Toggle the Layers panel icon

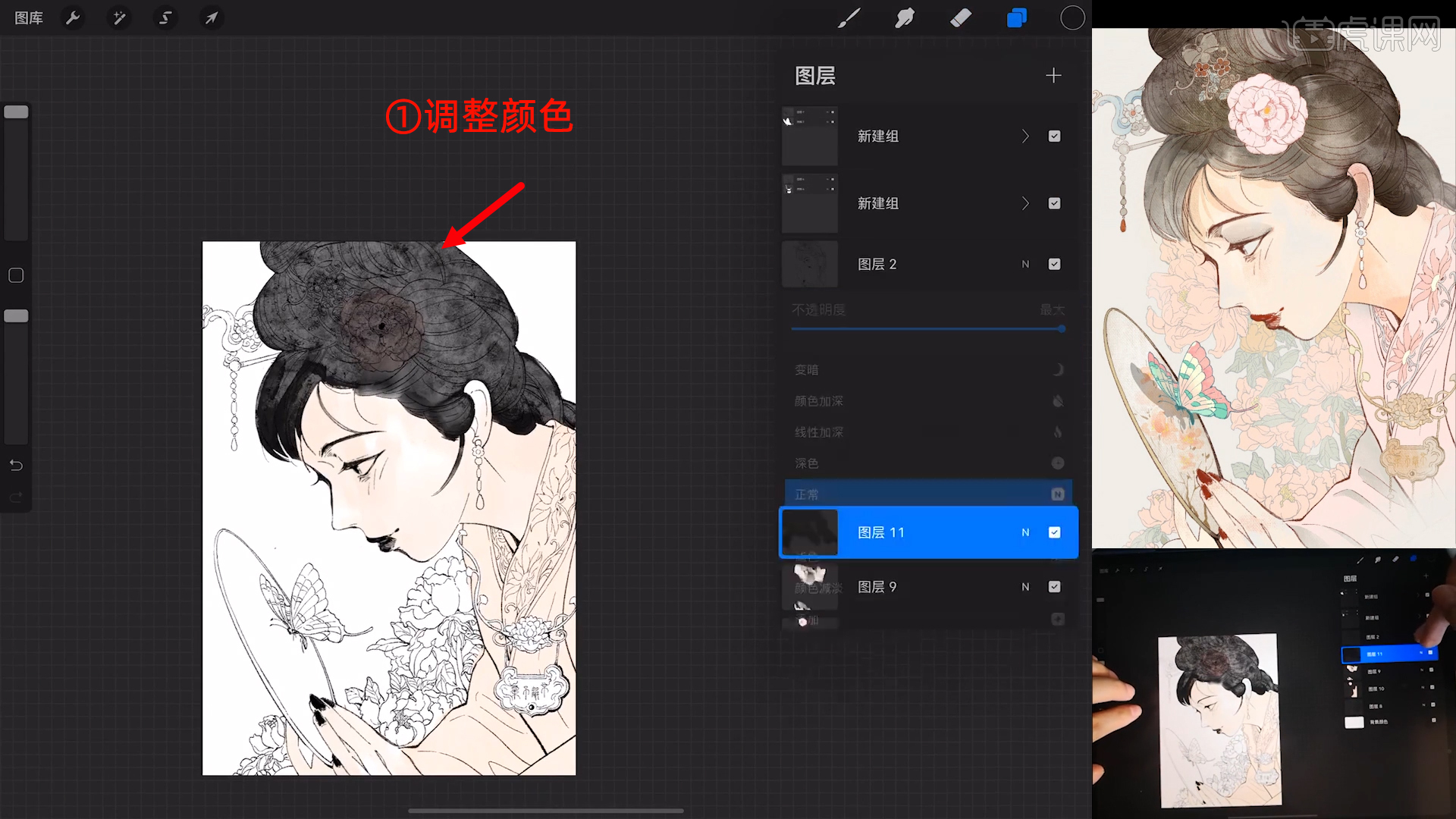click(x=1017, y=17)
